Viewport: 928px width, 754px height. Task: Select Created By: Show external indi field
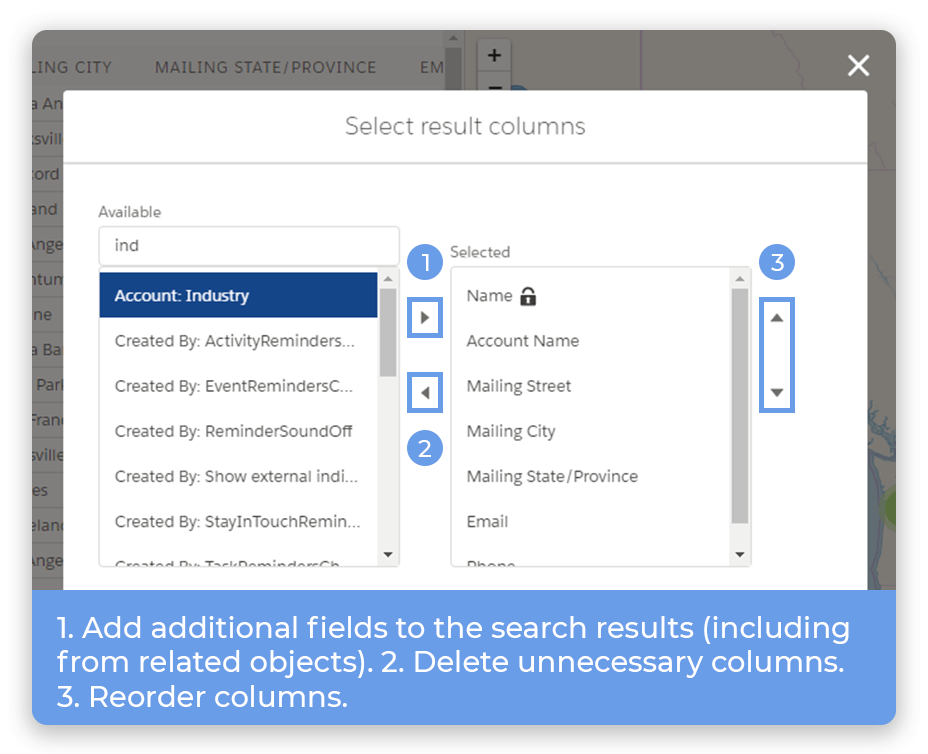pyautogui.click(x=238, y=476)
